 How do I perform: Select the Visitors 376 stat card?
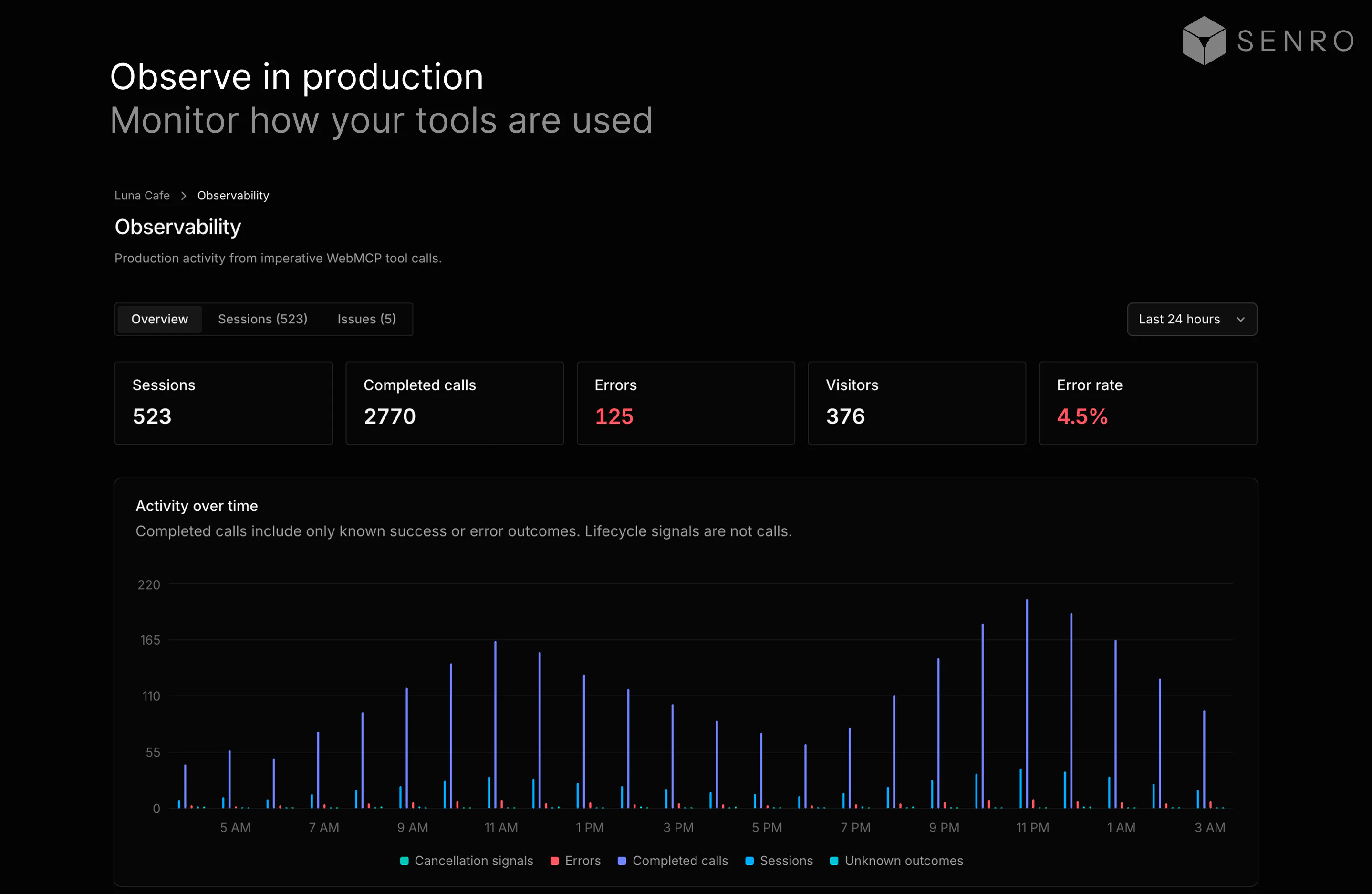916,403
